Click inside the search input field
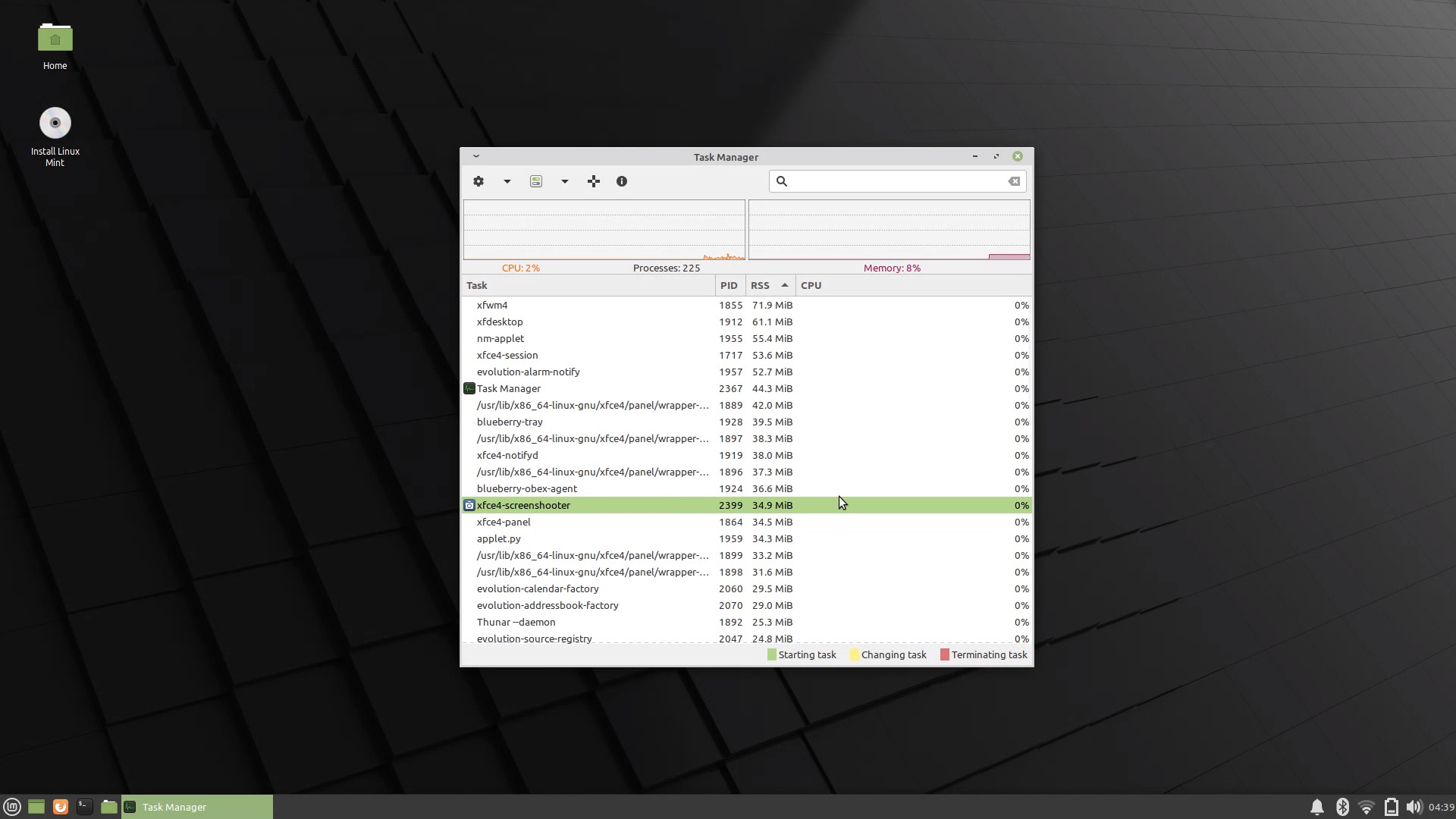Viewport: 1456px width, 819px height. [x=895, y=180]
